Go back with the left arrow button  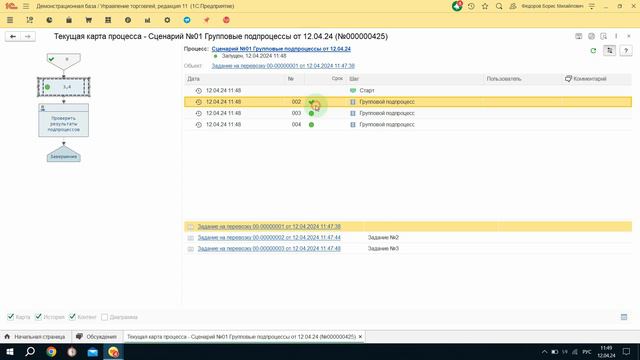pos(13,36)
